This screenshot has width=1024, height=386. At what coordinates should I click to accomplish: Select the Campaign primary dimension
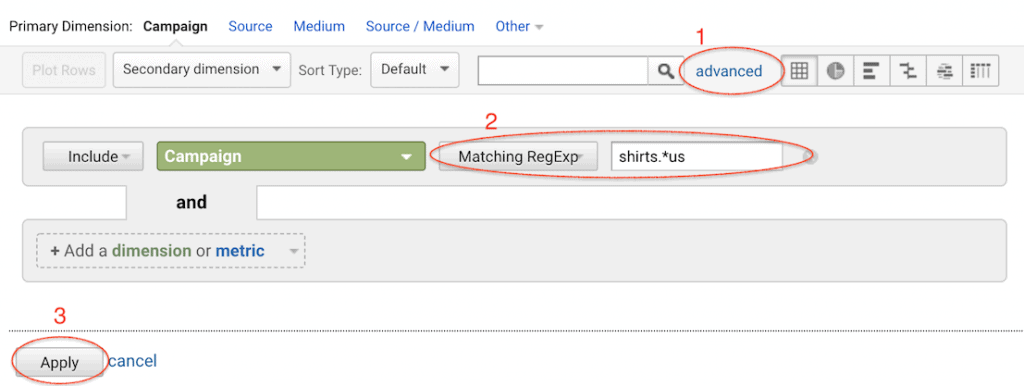pyautogui.click(x=175, y=27)
